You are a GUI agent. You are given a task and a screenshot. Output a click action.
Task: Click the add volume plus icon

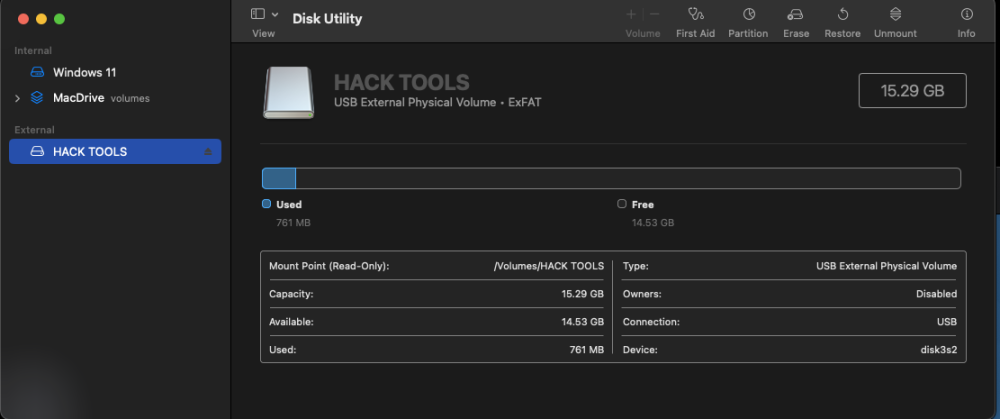pos(631,14)
